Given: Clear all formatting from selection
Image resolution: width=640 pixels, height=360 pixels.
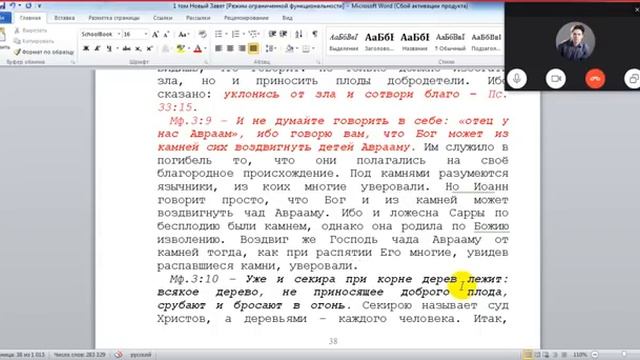Looking at the screenshot, I should [202, 35].
